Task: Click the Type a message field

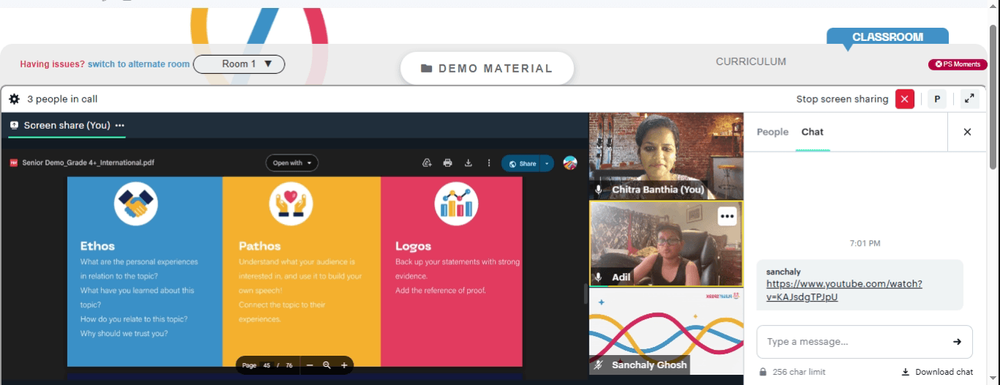Action: pyautogui.click(x=855, y=342)
